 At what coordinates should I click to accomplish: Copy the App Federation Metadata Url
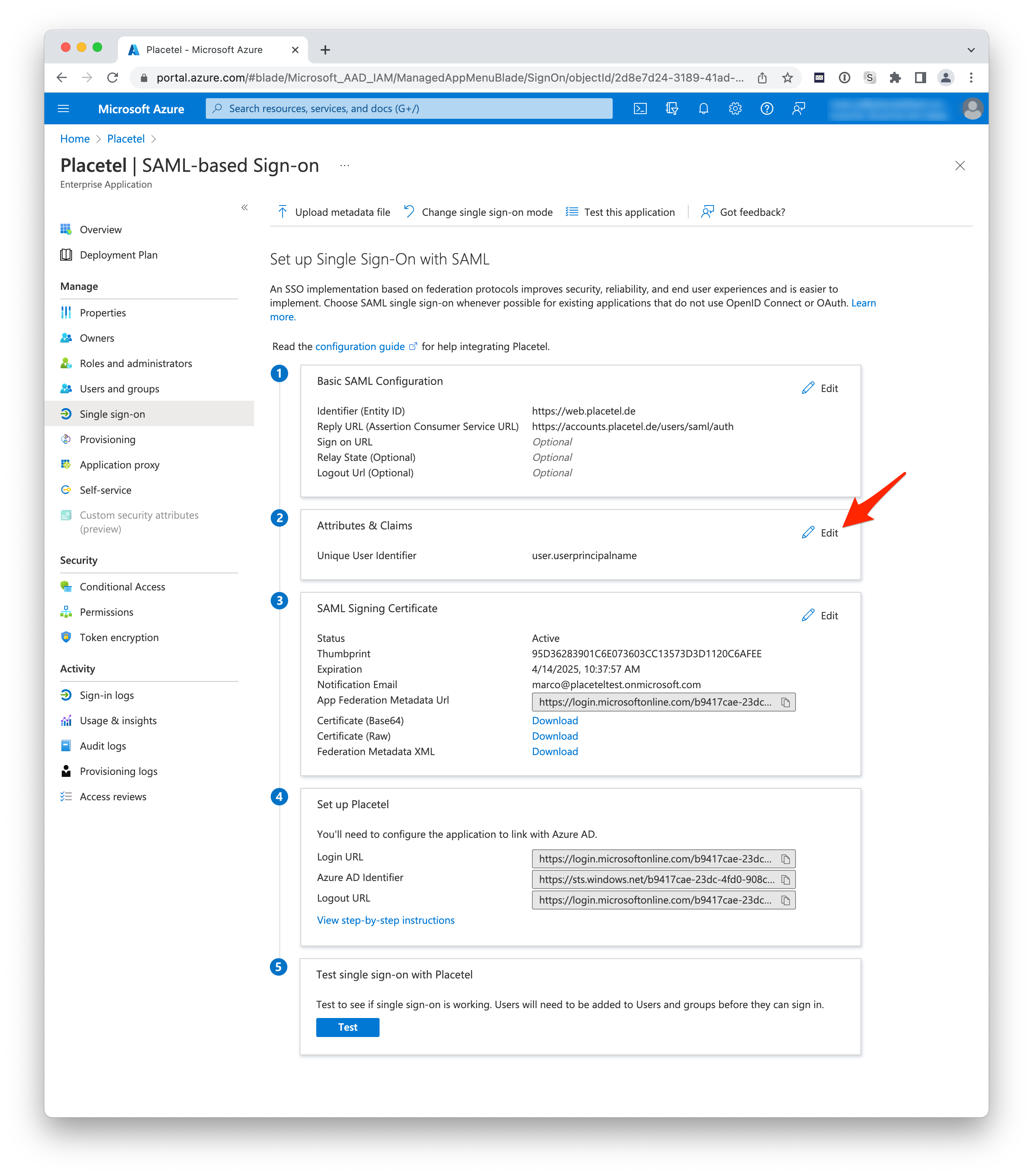coord(786,702)
